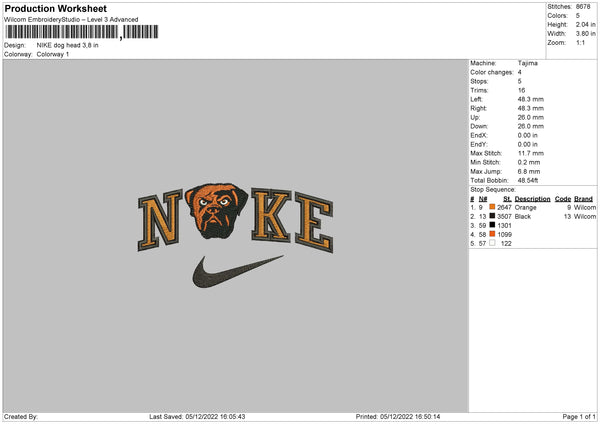
Task: Click the 'Color changes:' label
Action: 492,72
